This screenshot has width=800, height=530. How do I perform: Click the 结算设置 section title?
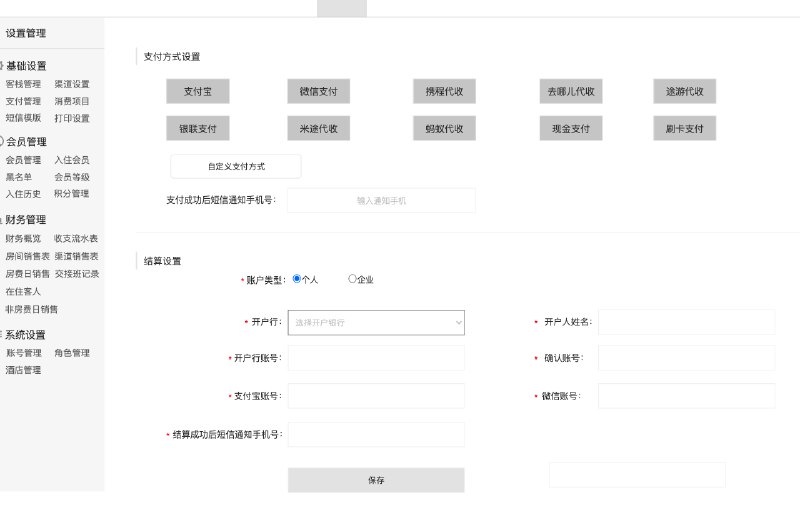162,261
